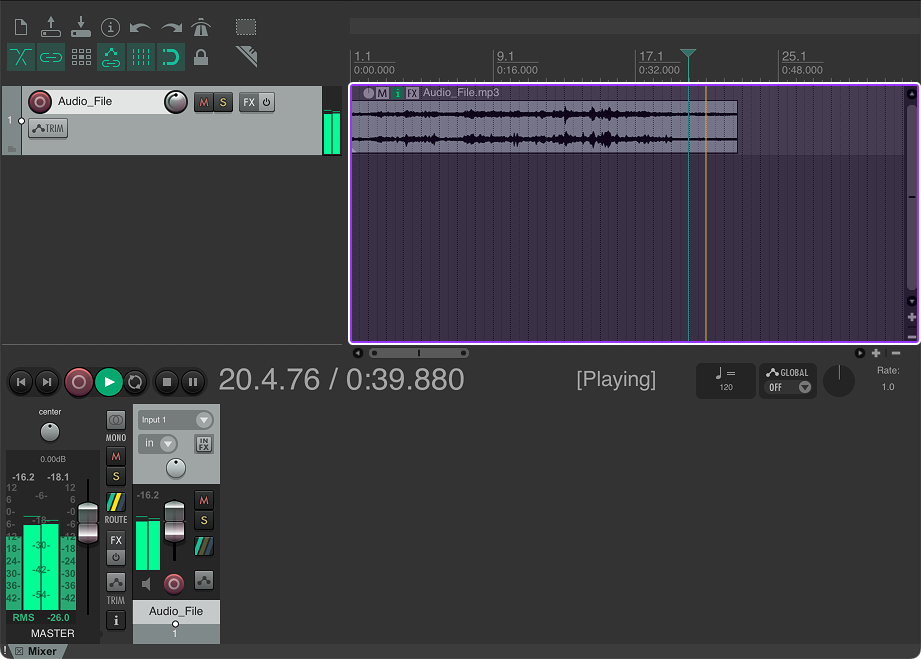Click the dotted rectangle toolbar icon
The height and width of the screenshot is (659, 921).
(246, 27)
